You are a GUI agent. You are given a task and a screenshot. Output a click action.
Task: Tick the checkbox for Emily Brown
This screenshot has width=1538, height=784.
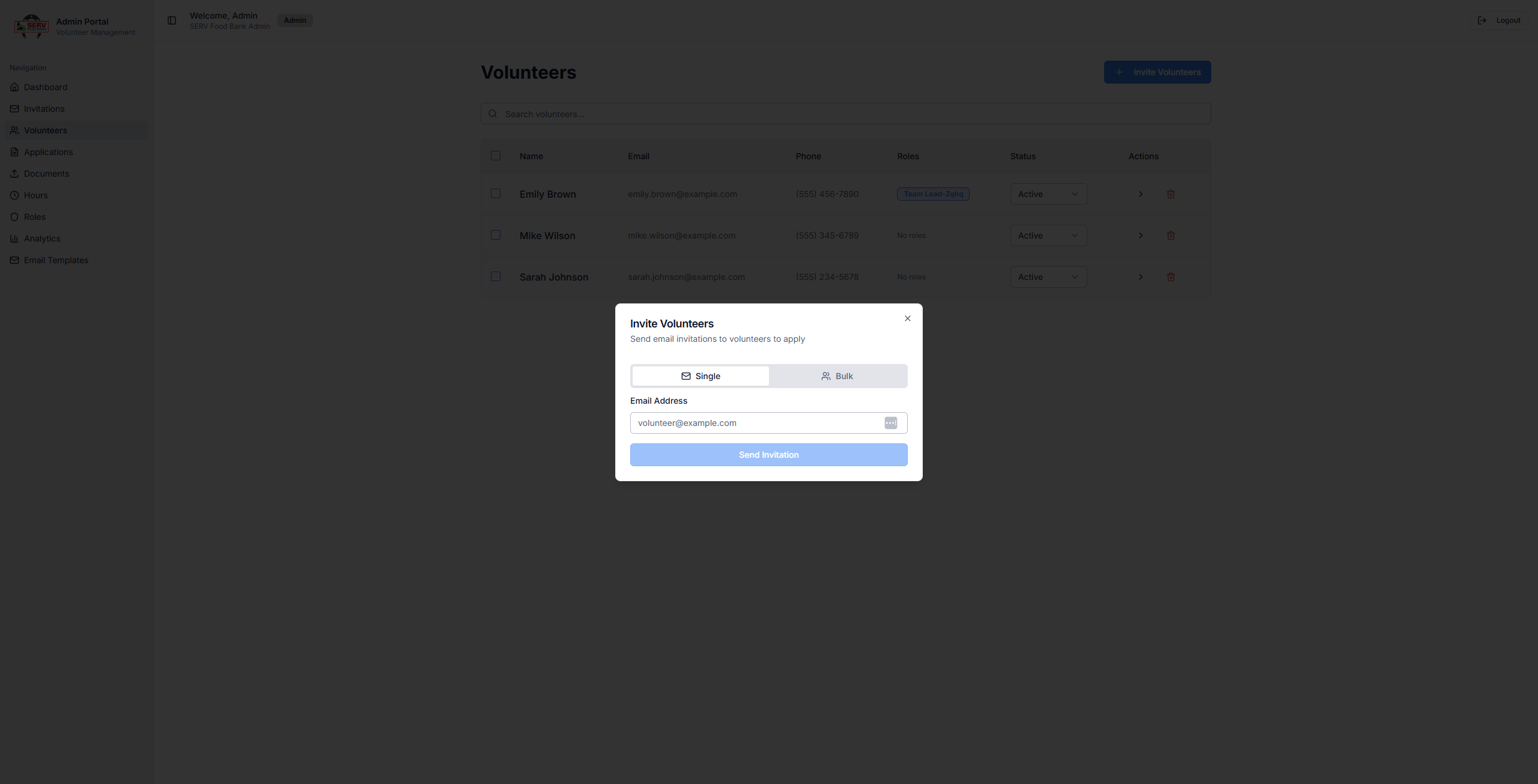pyautogui.click(x=496, y=193)
